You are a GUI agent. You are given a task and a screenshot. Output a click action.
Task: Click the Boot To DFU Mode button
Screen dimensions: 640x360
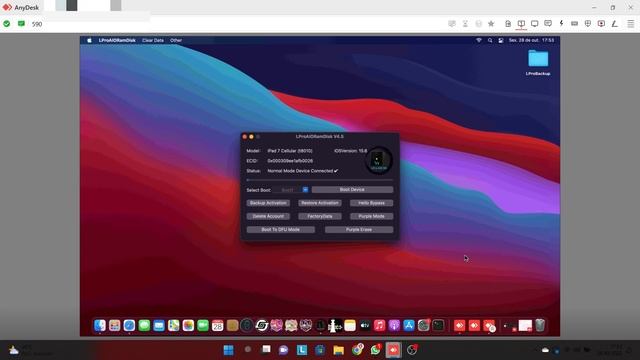tap(281, 230)
